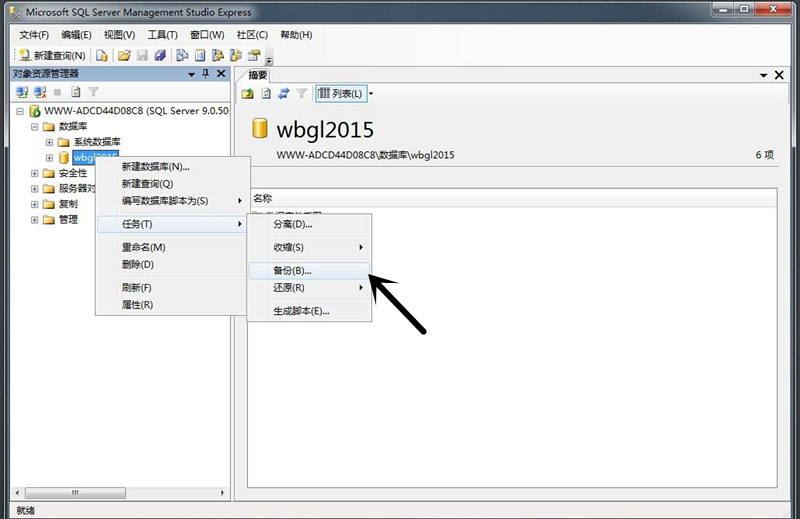Open the 帮助(H) menu
800x519 pixels.
coord(296,35)
